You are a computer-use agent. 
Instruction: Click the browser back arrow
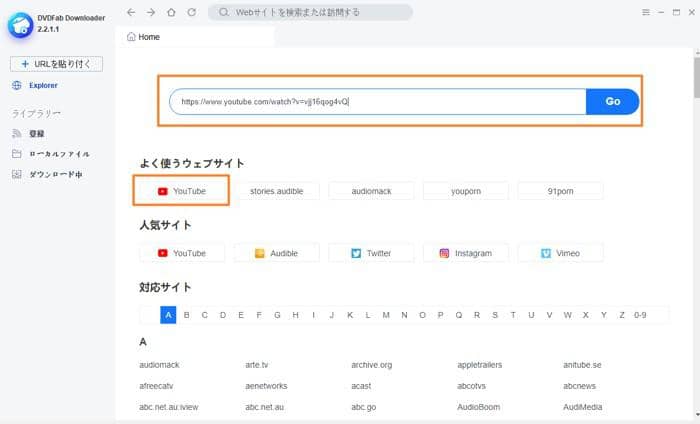131,12
